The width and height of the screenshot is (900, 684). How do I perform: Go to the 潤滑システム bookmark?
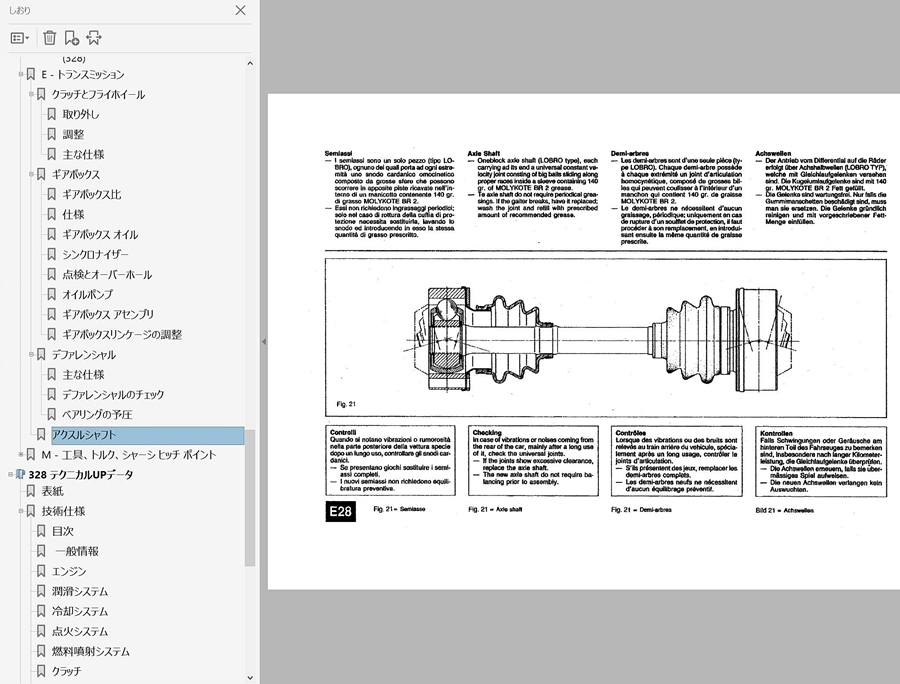coord(80,591)
